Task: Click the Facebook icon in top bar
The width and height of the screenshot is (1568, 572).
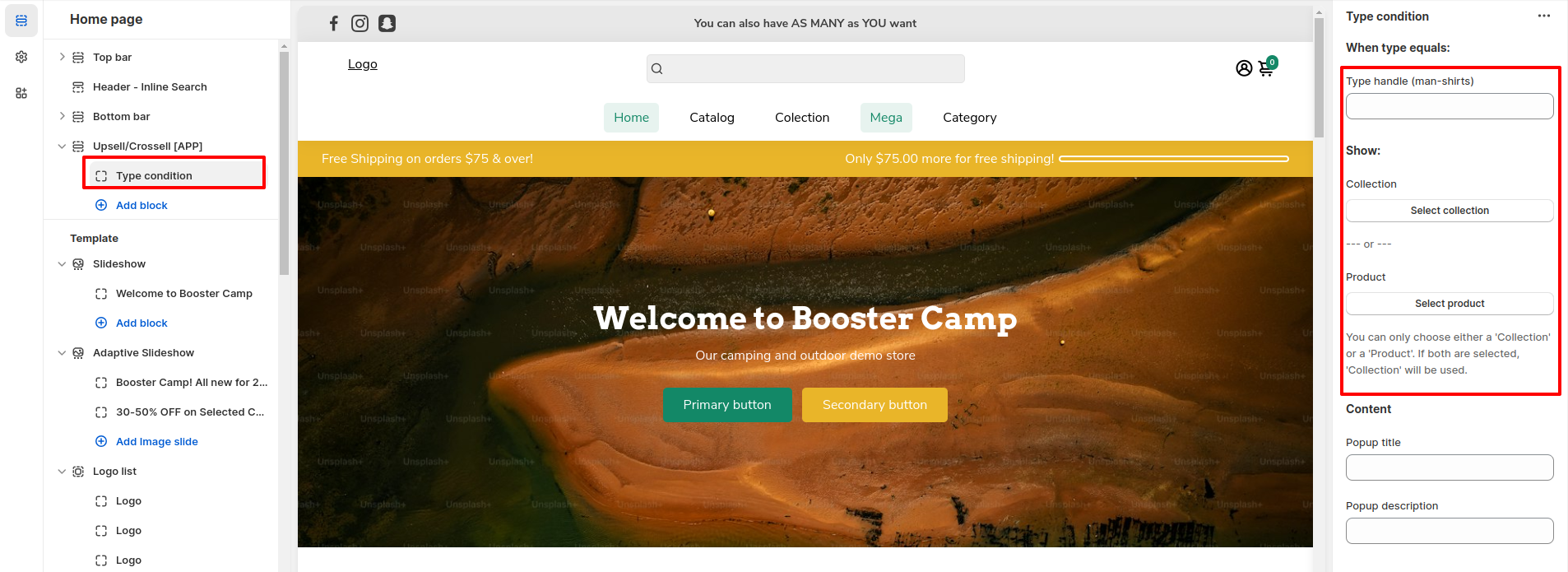Action: [x=334, y=23]
